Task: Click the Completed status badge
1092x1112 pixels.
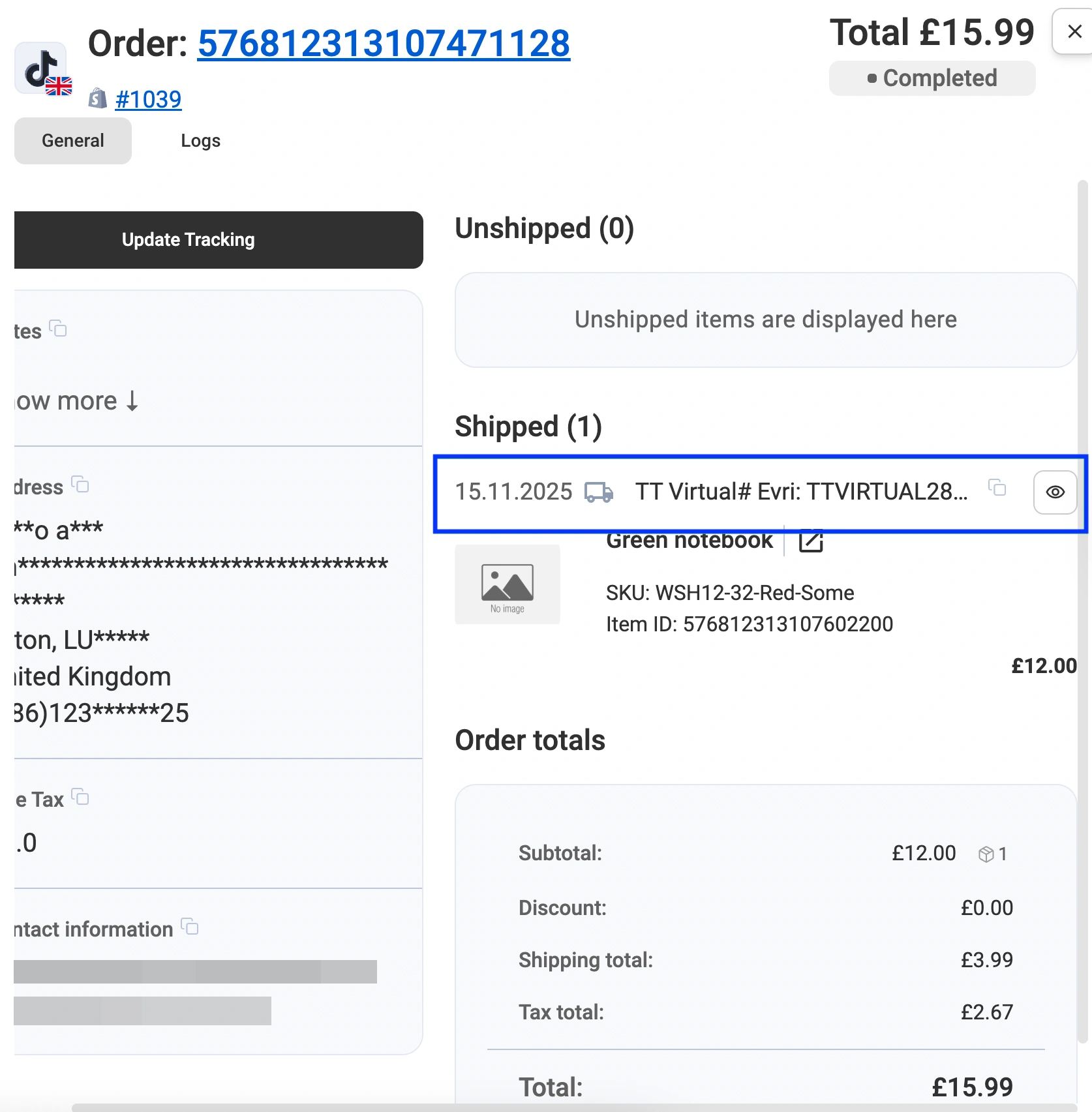Action: coord(932,78)
